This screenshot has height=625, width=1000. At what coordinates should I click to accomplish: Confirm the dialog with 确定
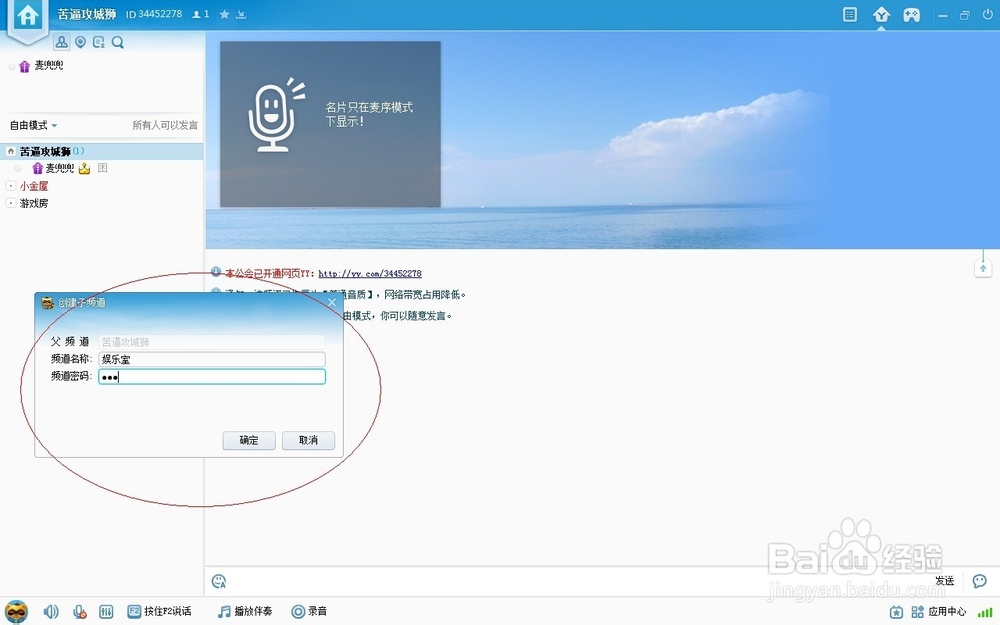(x=249, y=440)
